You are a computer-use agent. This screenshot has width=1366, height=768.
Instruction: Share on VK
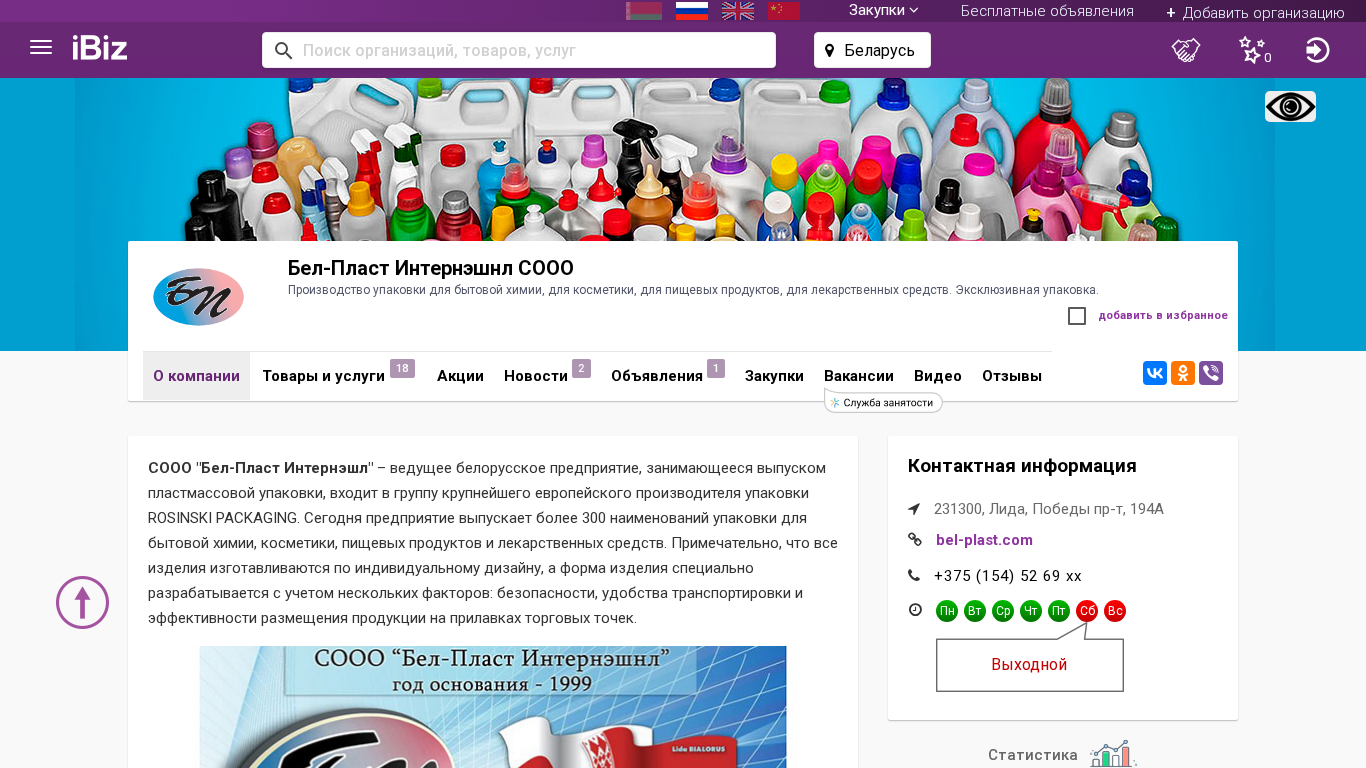coord(1155,373)
